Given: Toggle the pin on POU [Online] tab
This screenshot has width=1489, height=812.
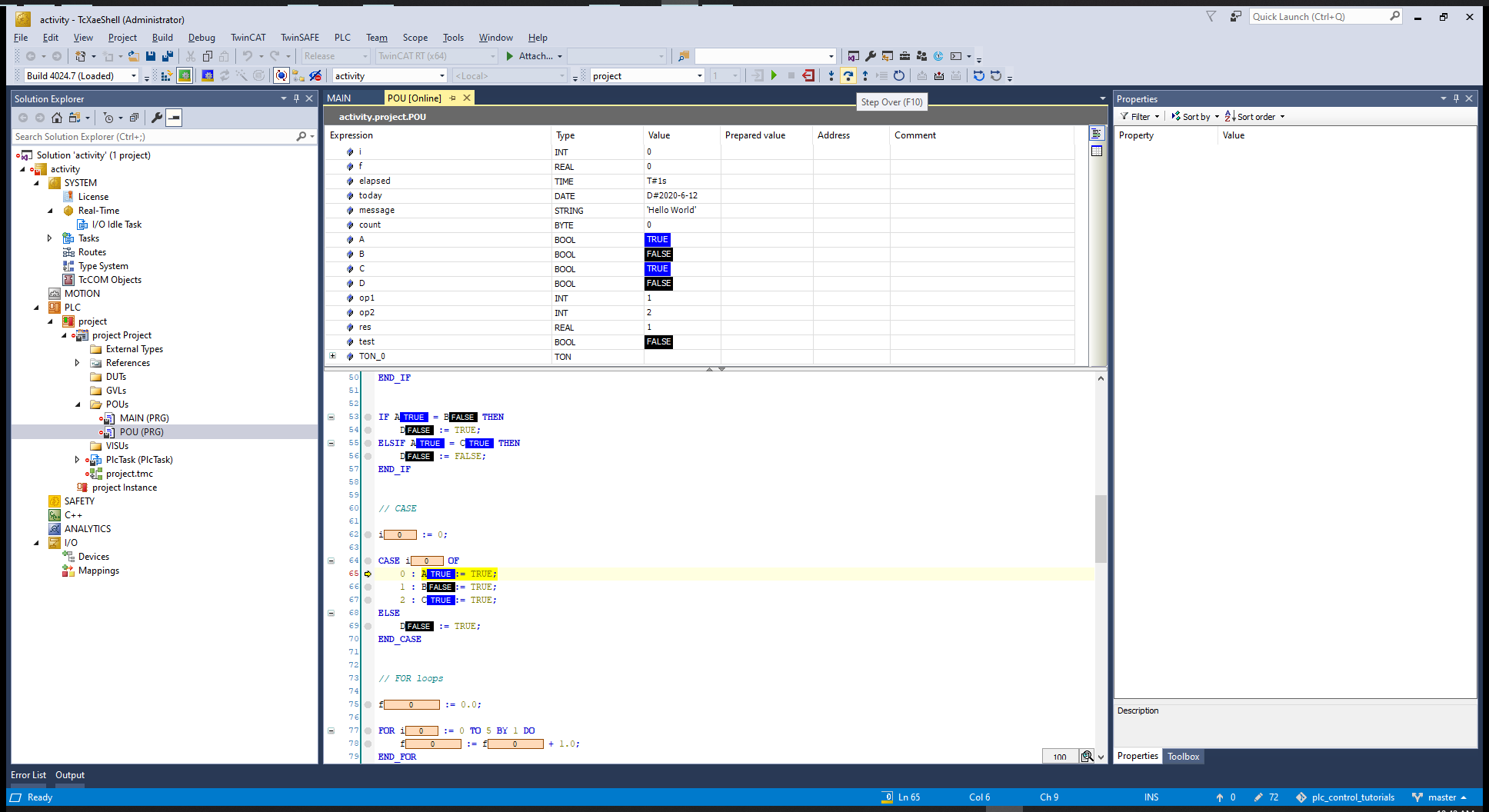Looking at the screenshot, I should pyautogui.click(x=453, y=98).
